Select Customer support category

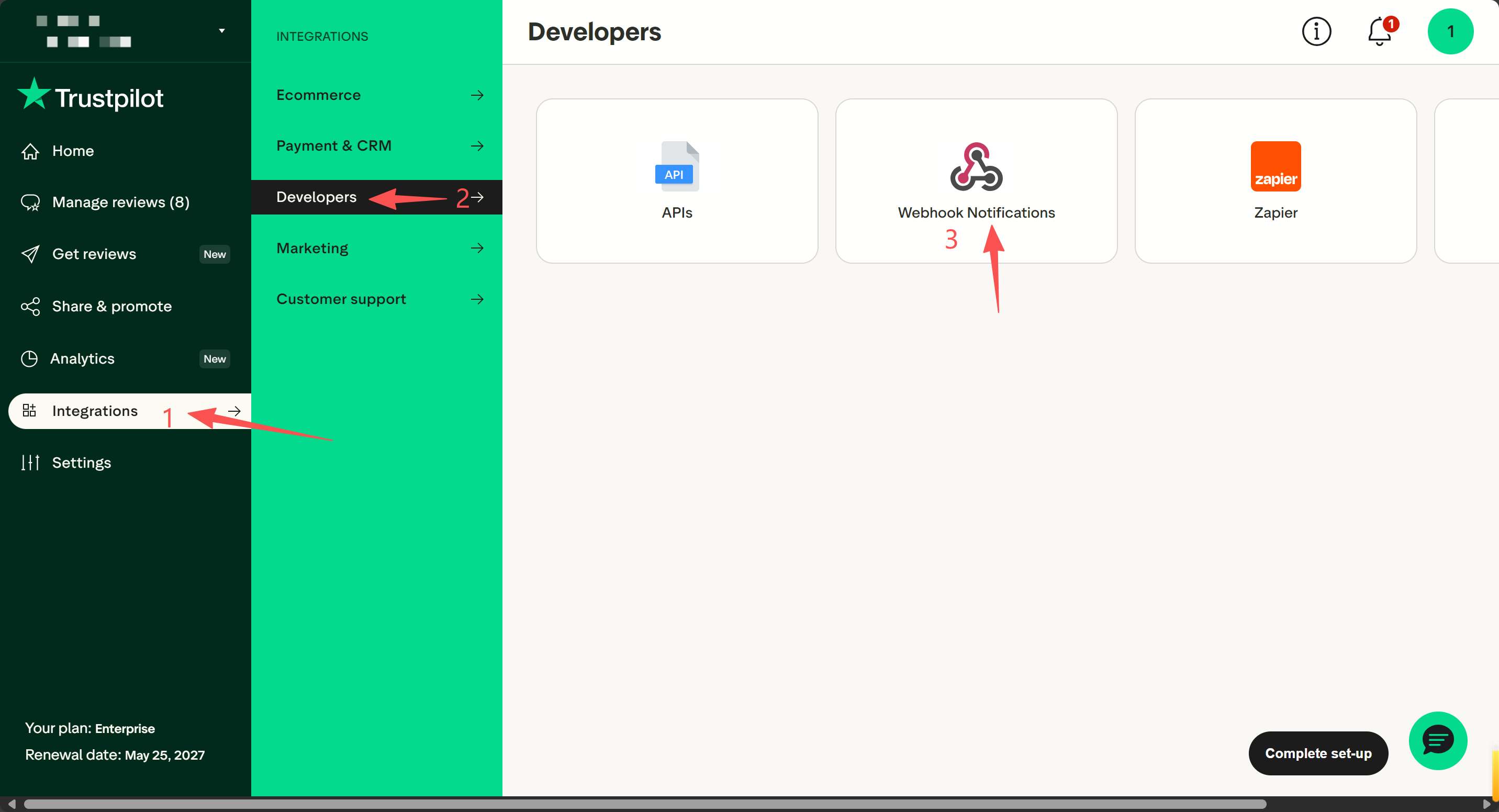(376, 299)
